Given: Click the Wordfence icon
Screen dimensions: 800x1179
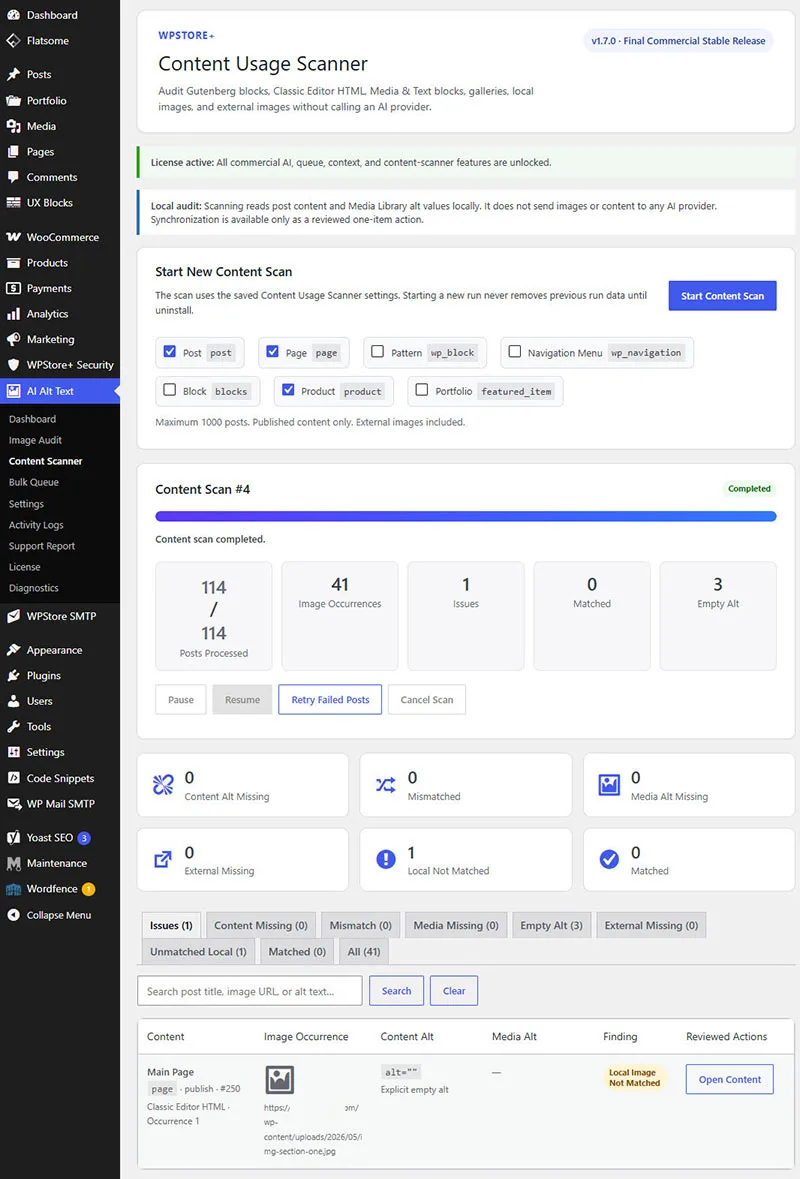Looking at the screenshot, I should point(14,889).
